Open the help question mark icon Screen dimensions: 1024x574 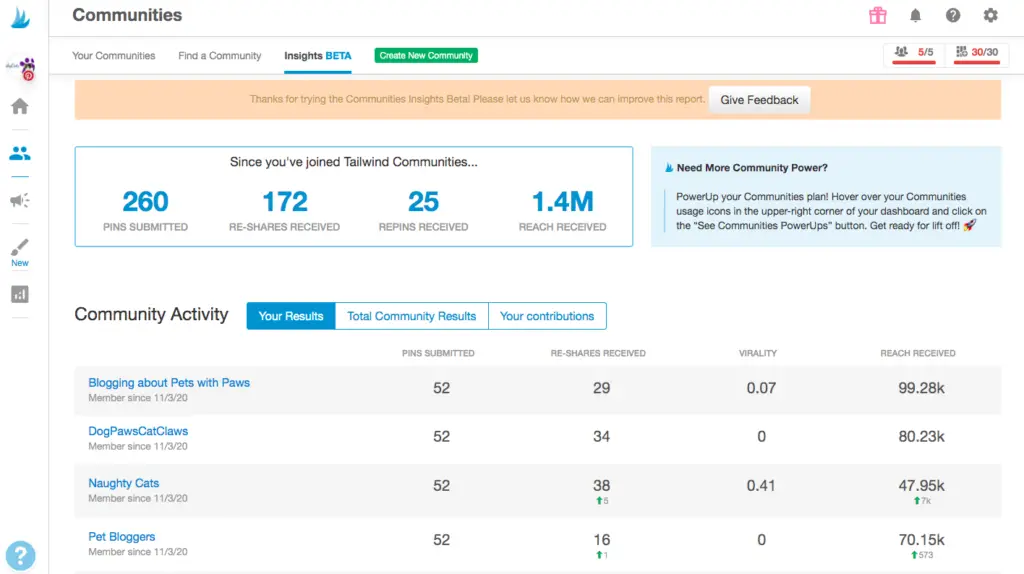coord(953,15)
